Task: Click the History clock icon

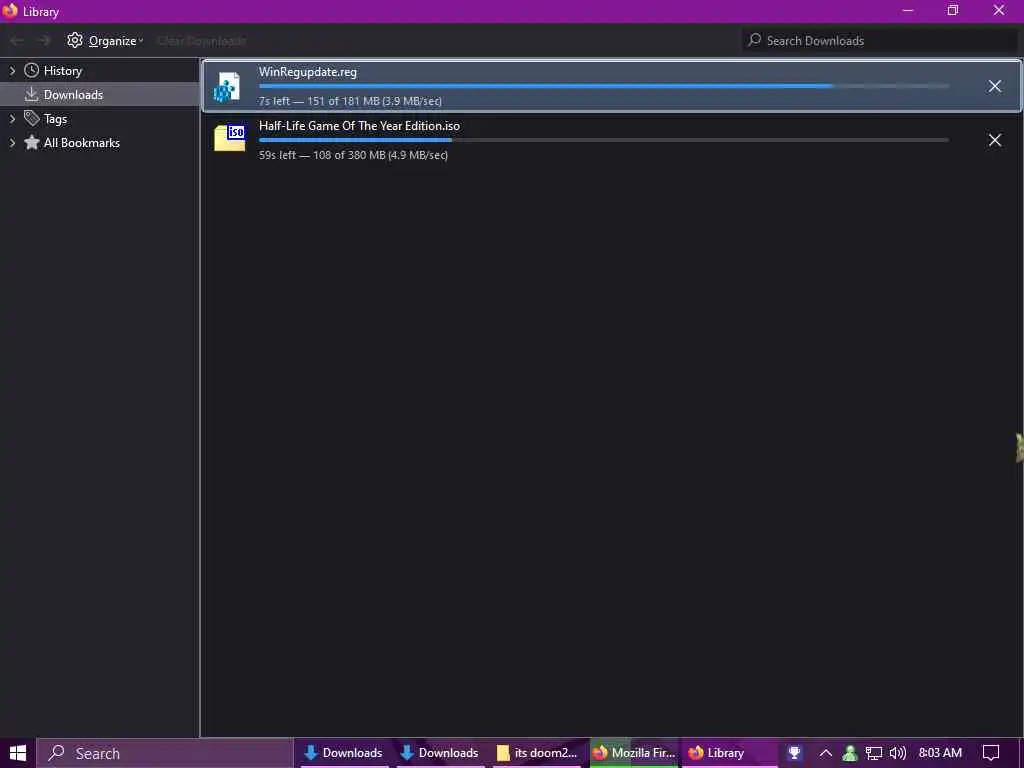Action: 31,71
